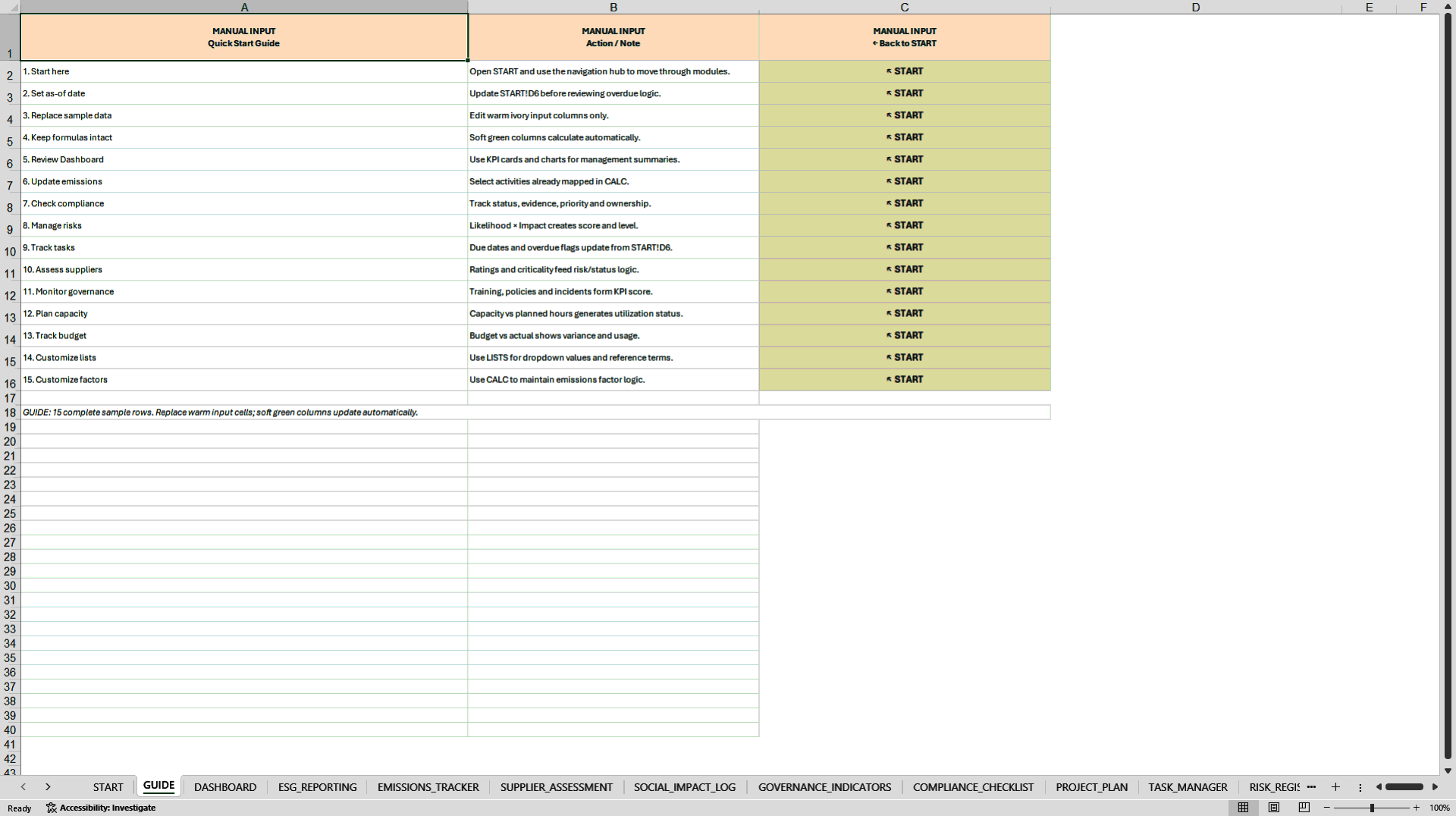Show hidden sheet tabs ellipsis
Screen dimensions: 1456x816
click(1311, 787)
